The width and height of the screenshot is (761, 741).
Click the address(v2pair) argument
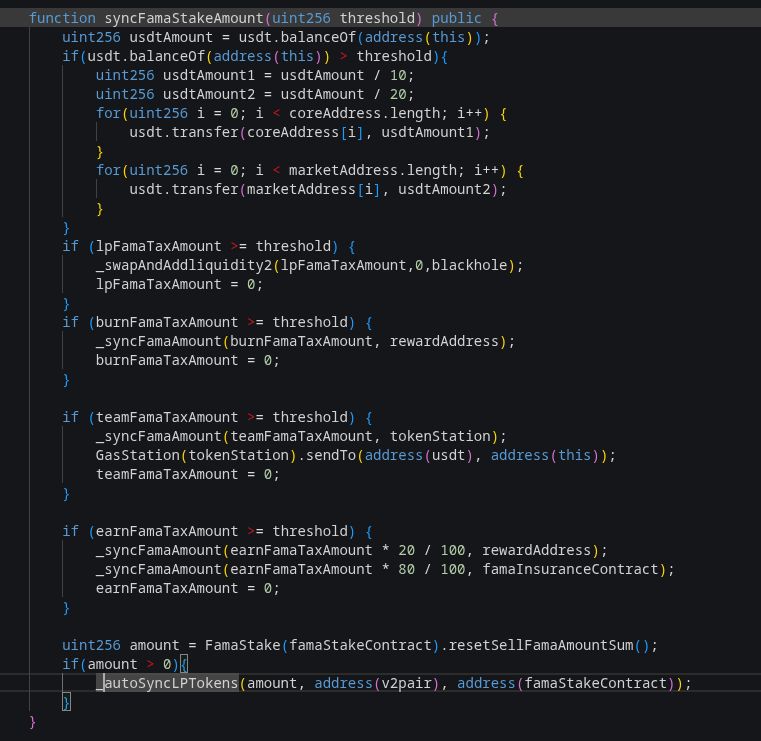pos(377,683)
